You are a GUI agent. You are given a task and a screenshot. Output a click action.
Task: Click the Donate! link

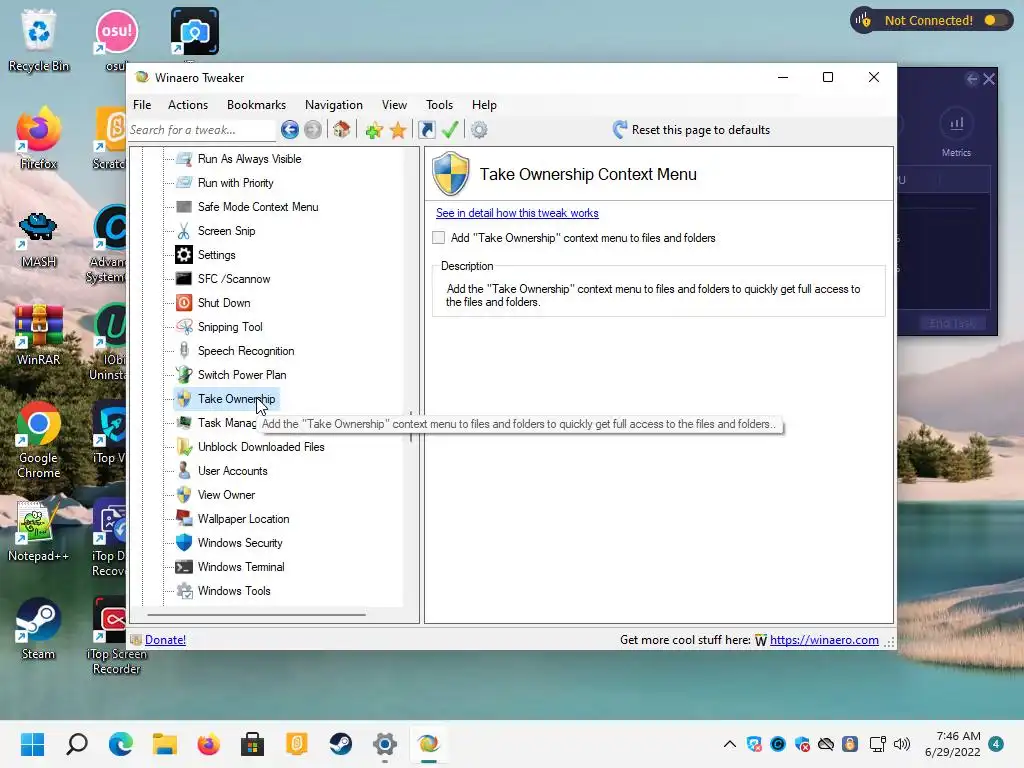[x=165, y=640]
